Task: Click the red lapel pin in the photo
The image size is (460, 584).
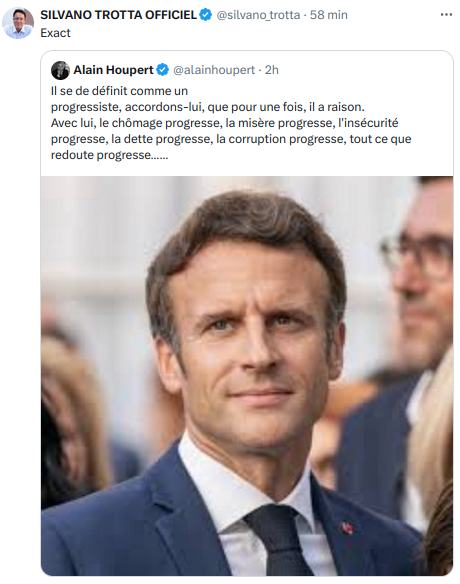Action: 348,528
